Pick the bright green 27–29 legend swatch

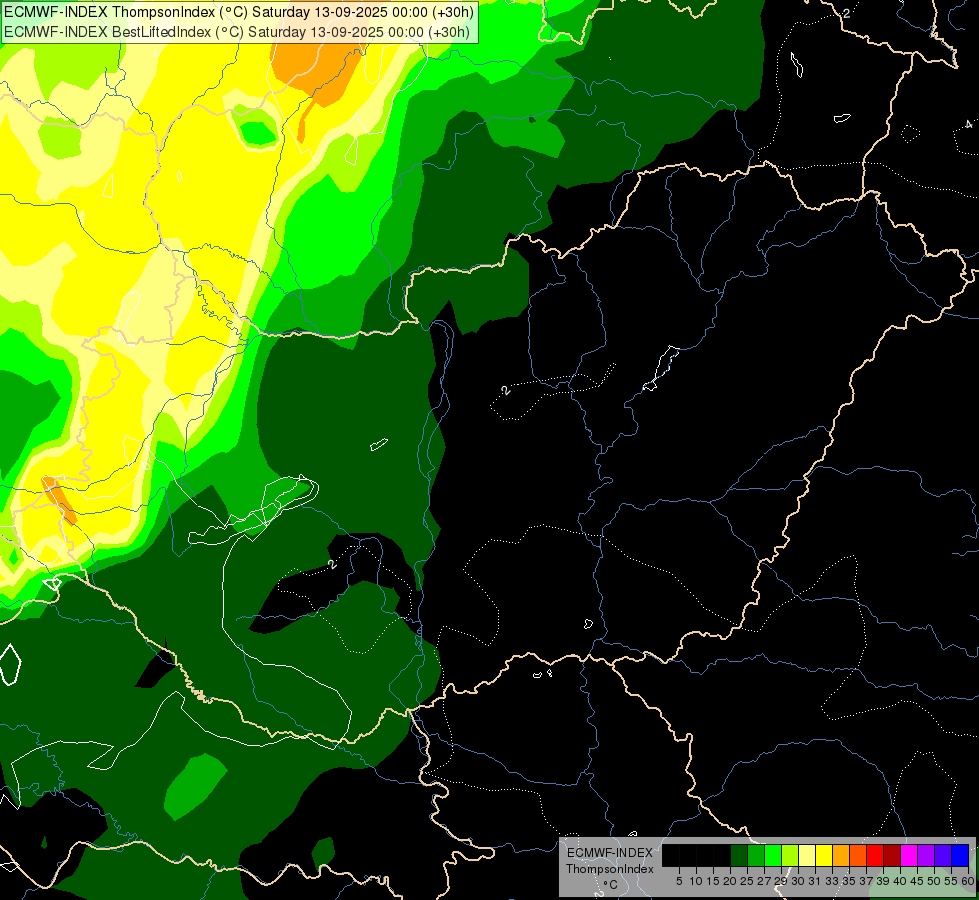(773, 856)
